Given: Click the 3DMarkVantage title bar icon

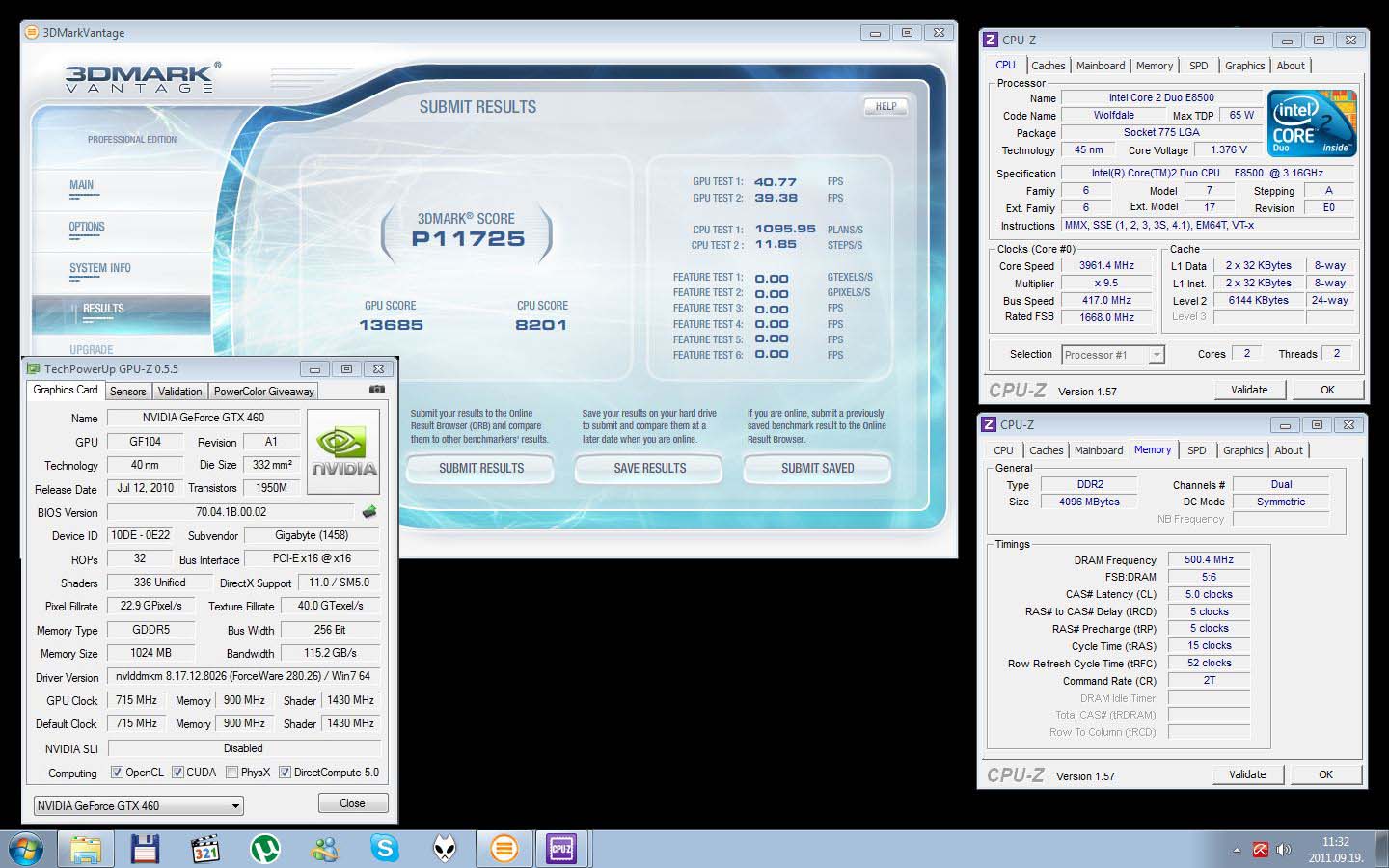Looking at the screenshot, I should click(x=32, y=32).
